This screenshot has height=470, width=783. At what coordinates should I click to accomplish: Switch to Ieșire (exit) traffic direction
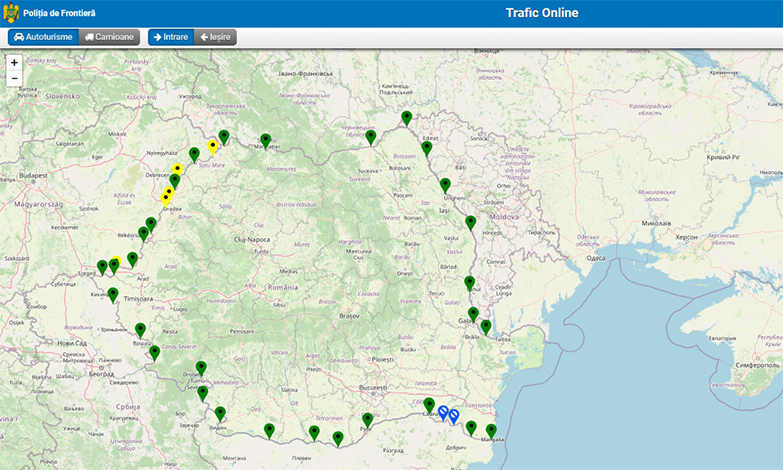click(215, 37)
